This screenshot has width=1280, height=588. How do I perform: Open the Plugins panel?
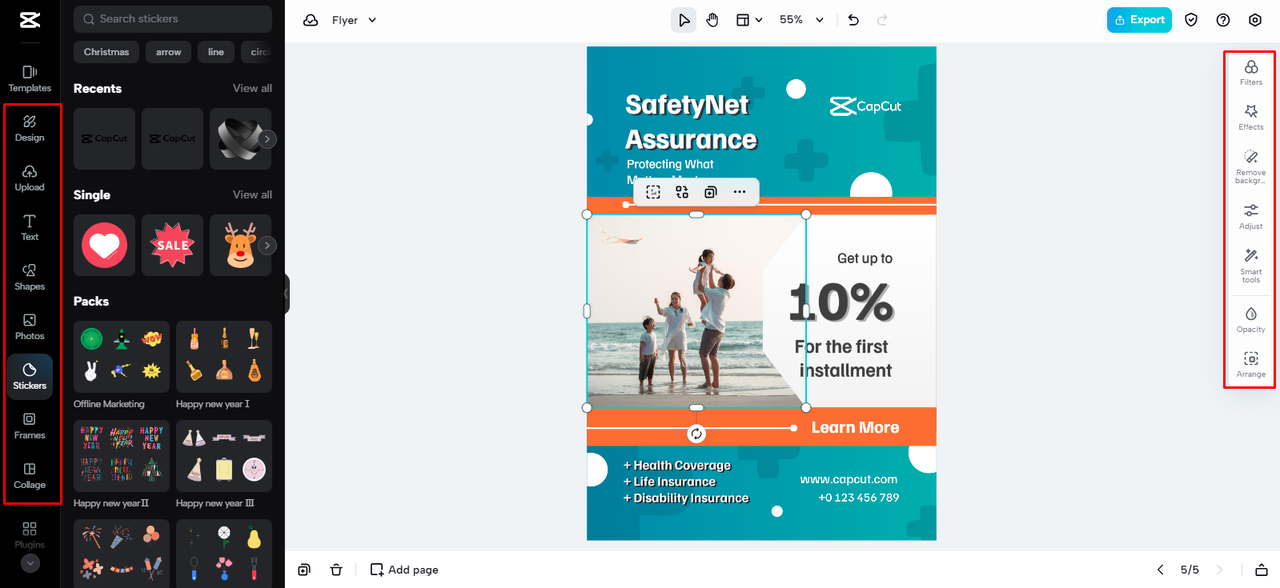pyautogui.click(x=30, y=534)
